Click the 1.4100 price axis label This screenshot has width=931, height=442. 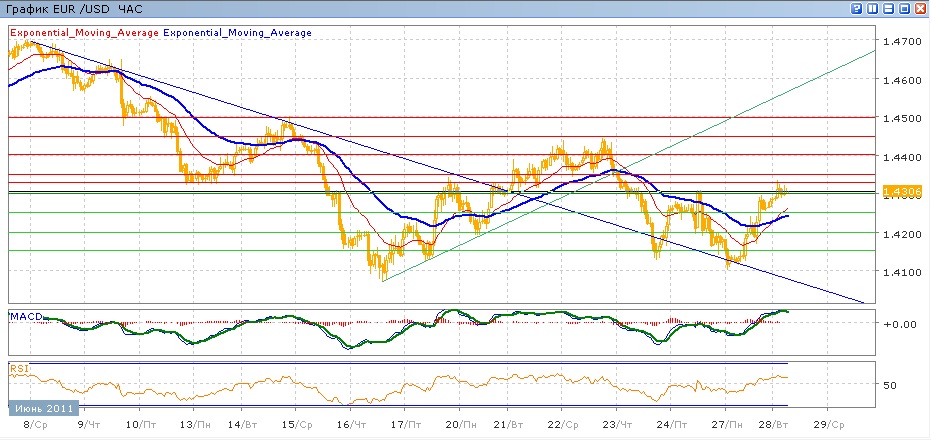click(899, 271)
